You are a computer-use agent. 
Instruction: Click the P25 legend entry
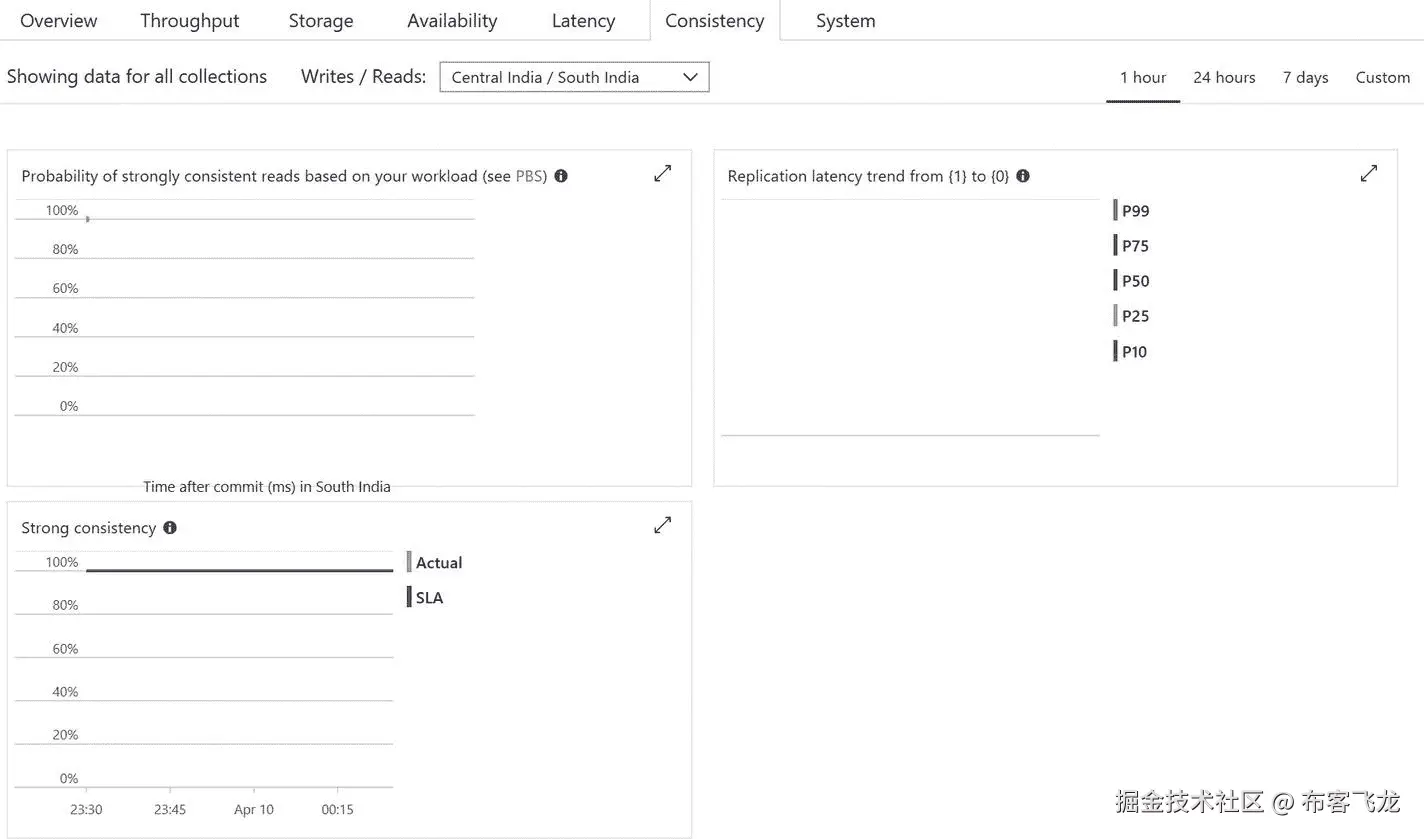pyautogui.click(x=1135, y=316)
